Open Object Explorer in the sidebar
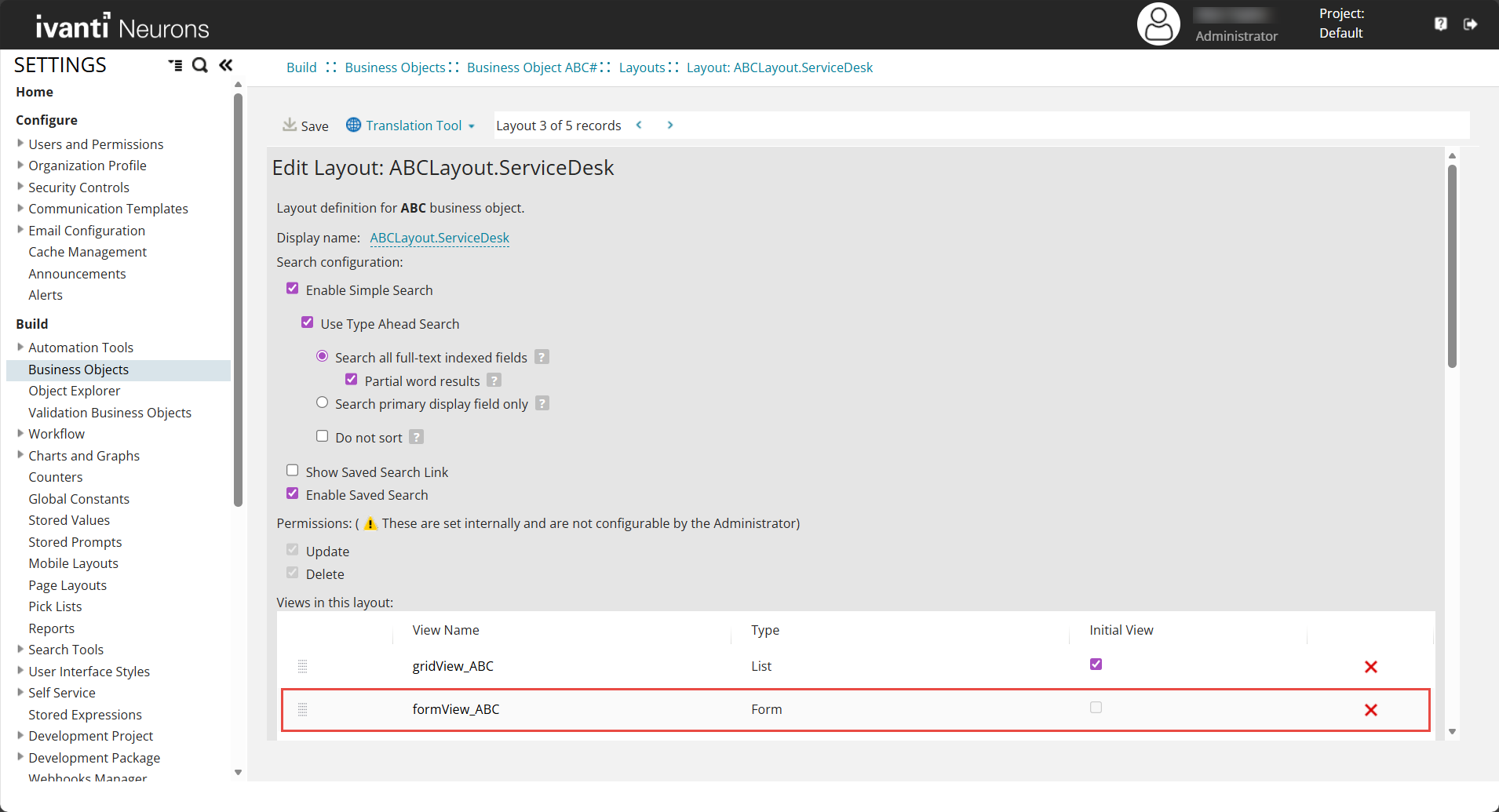 pyautogui.click(x=75, y=391)
